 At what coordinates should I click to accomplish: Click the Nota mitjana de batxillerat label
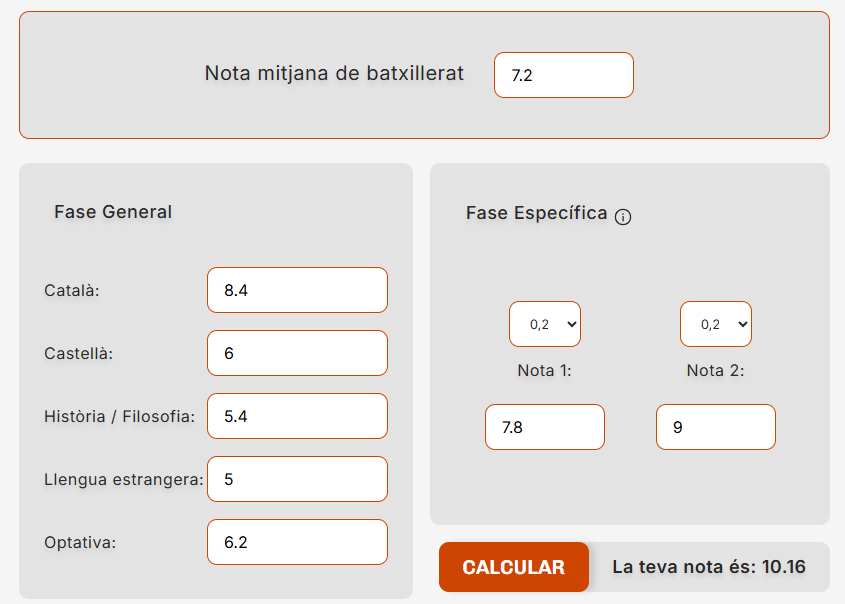pyautogui.click(x=334, y=74)
